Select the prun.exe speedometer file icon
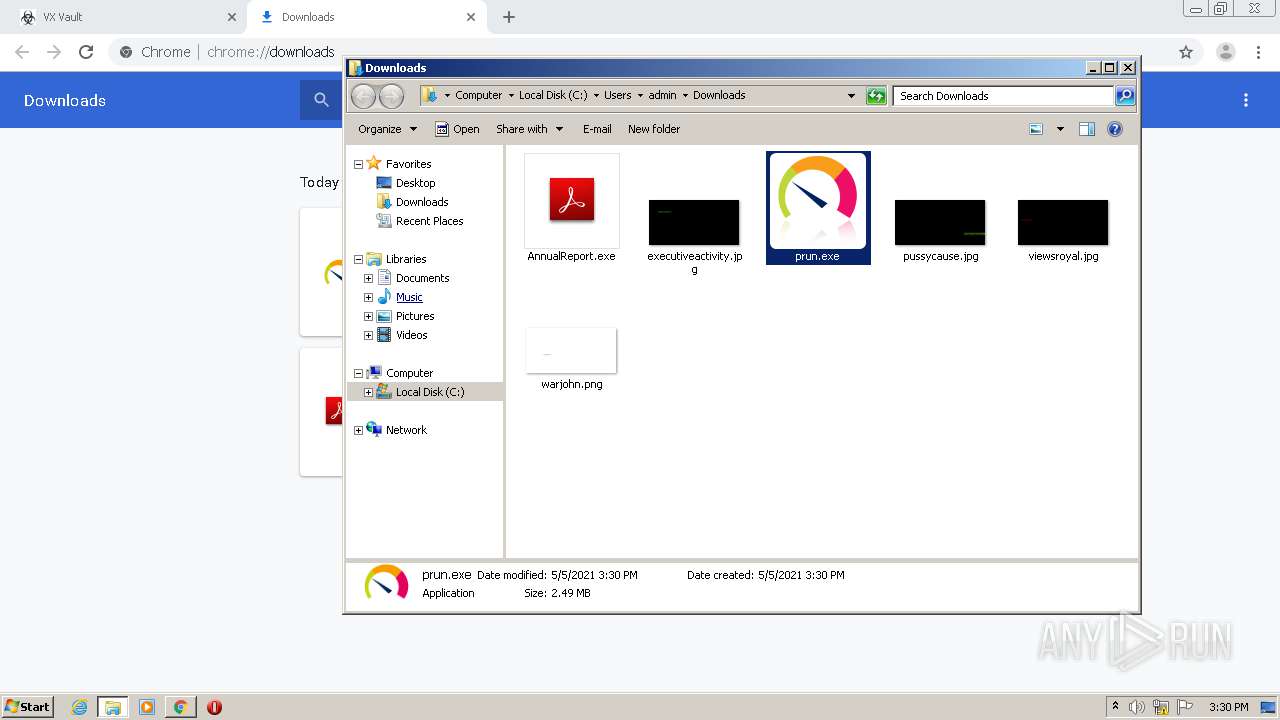Screen dimensions: 1280x720 [x=818, y=201]
